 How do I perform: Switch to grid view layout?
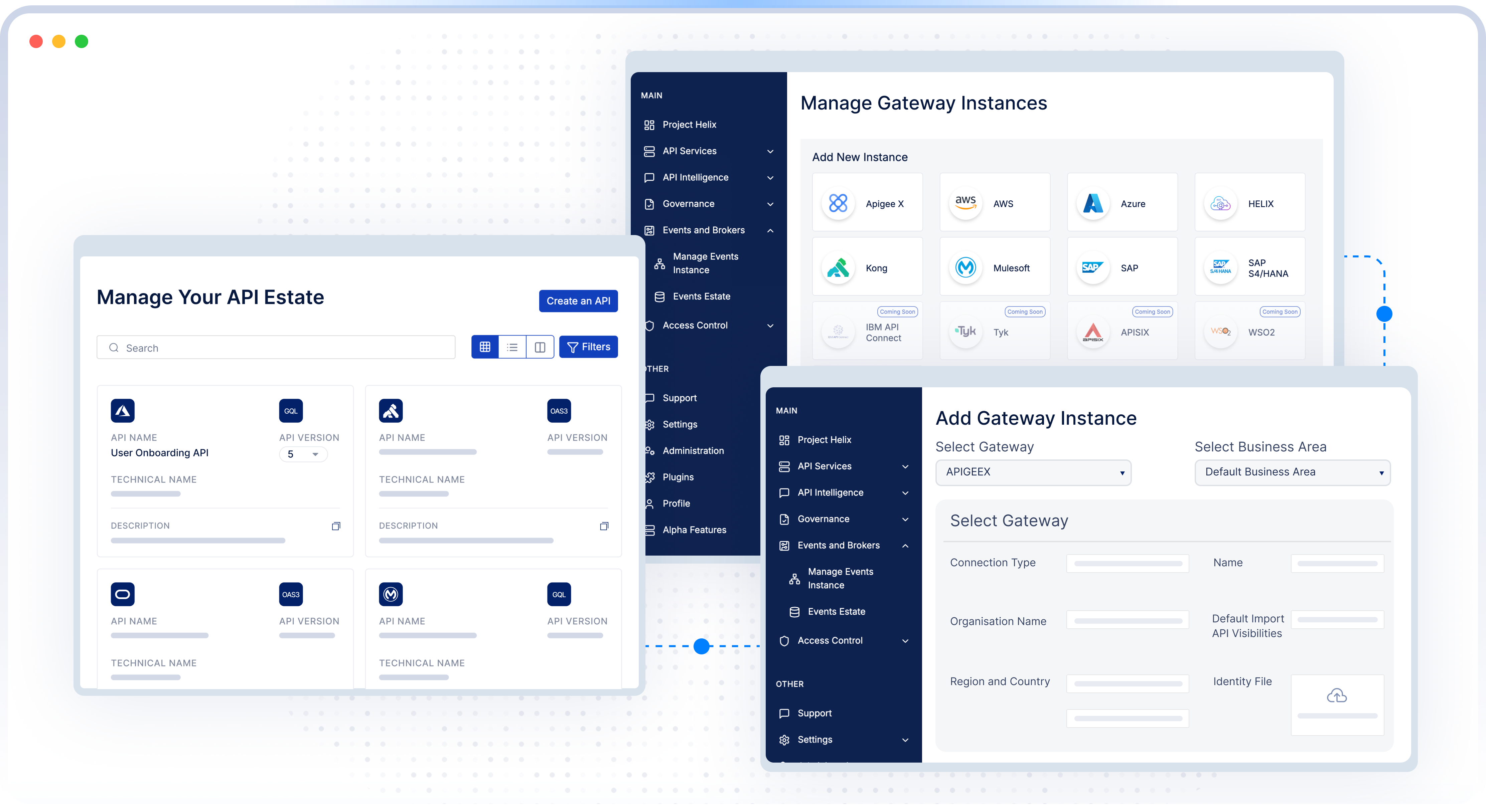point(484,347)
